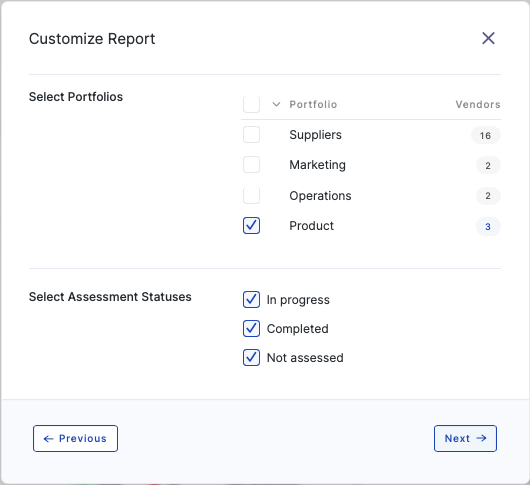Sort by the Portfolio column header
This screenshot has height=485, width=530.
tap(313, 104)
